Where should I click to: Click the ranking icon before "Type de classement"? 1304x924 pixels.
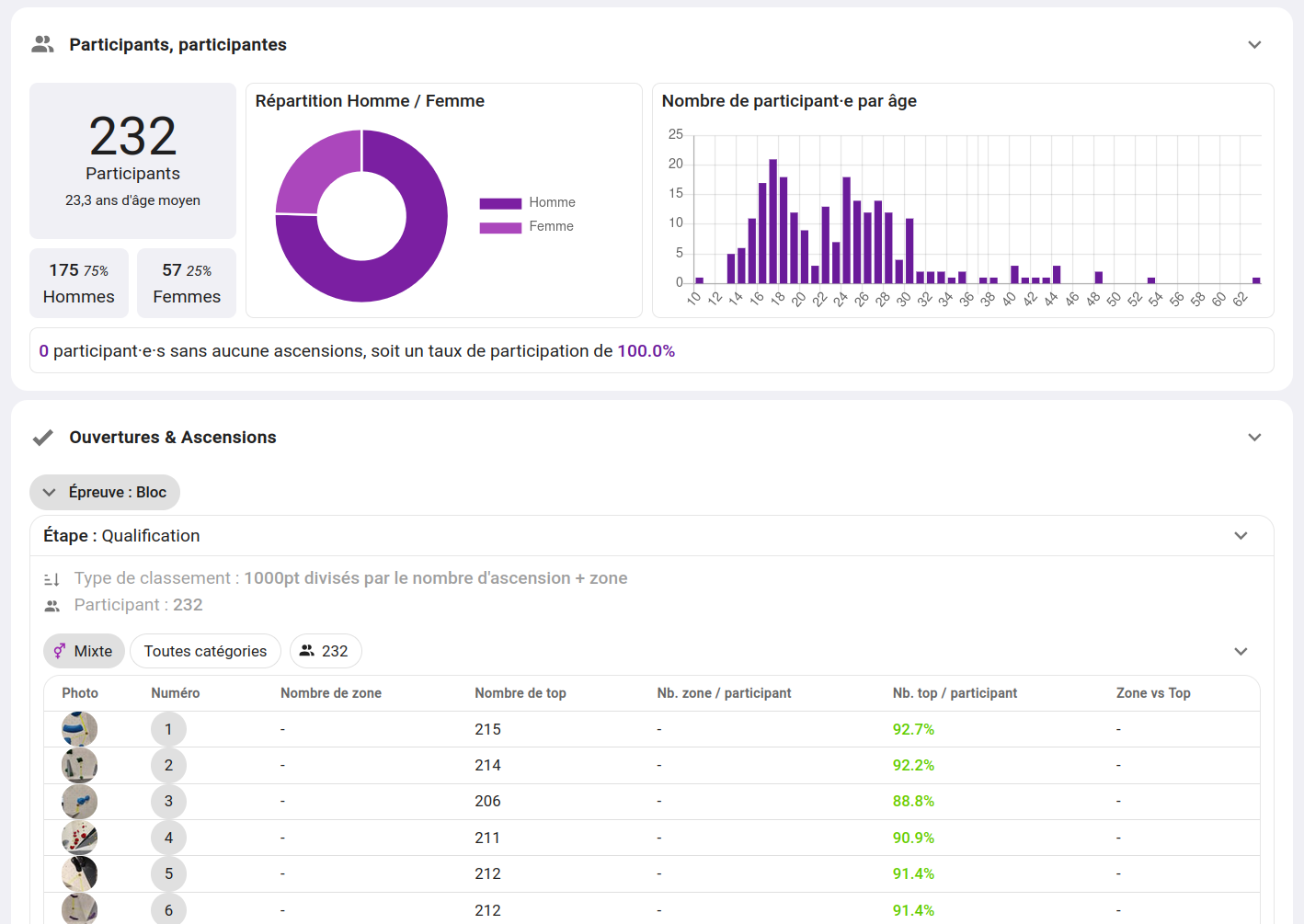[52, 577]
